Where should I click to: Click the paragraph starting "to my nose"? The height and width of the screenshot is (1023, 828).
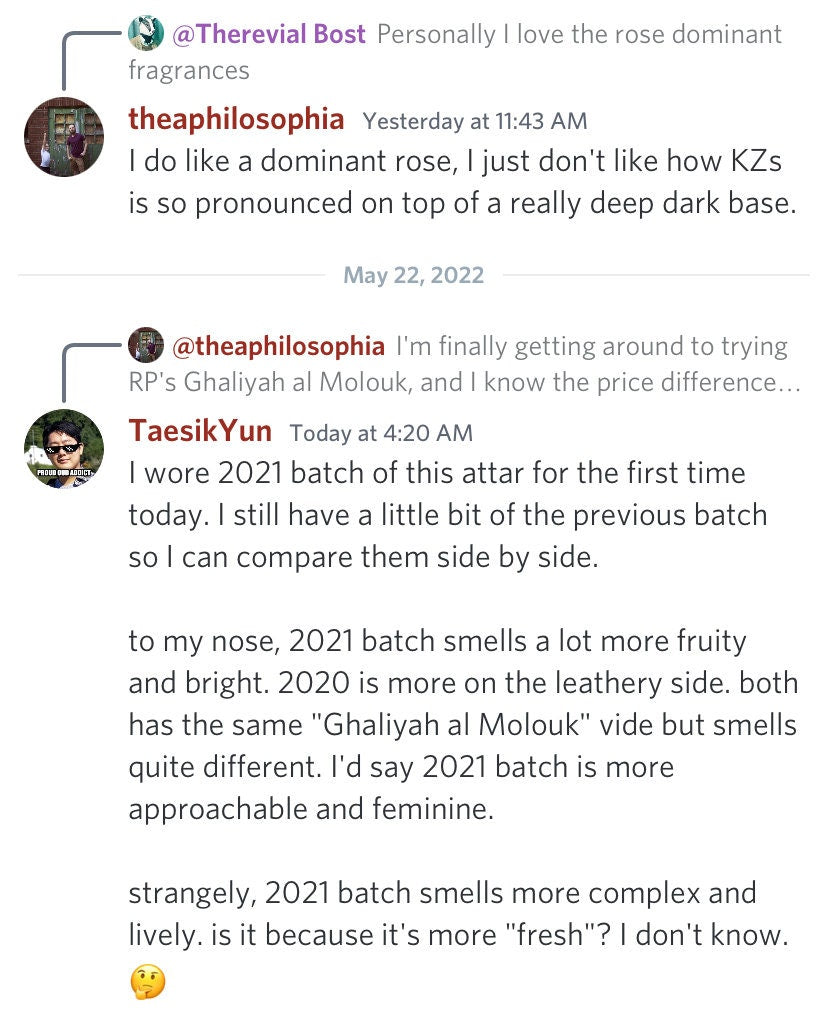pyautogui.click(x=462, y=724)
